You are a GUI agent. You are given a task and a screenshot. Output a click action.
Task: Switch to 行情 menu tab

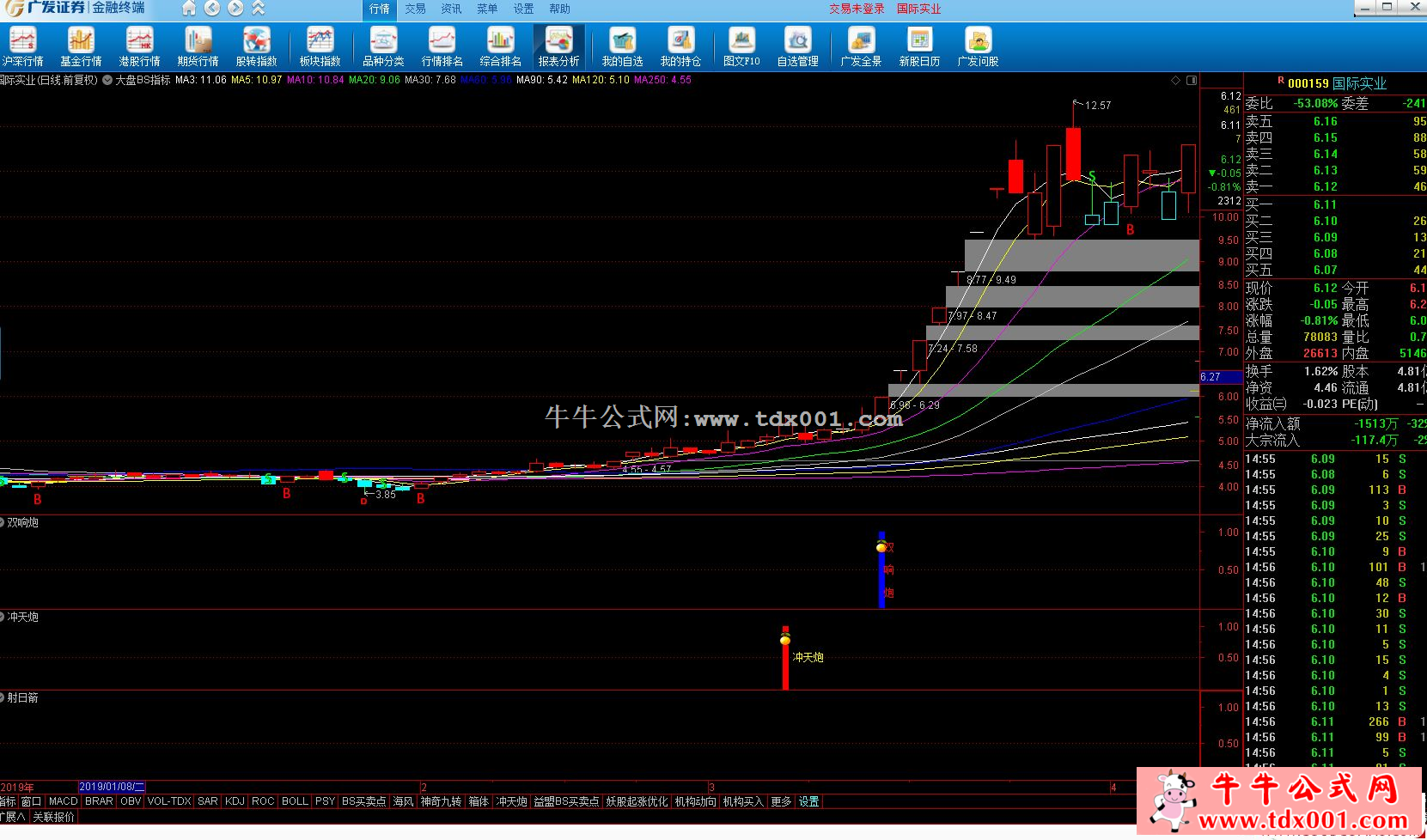coord(380,9)
